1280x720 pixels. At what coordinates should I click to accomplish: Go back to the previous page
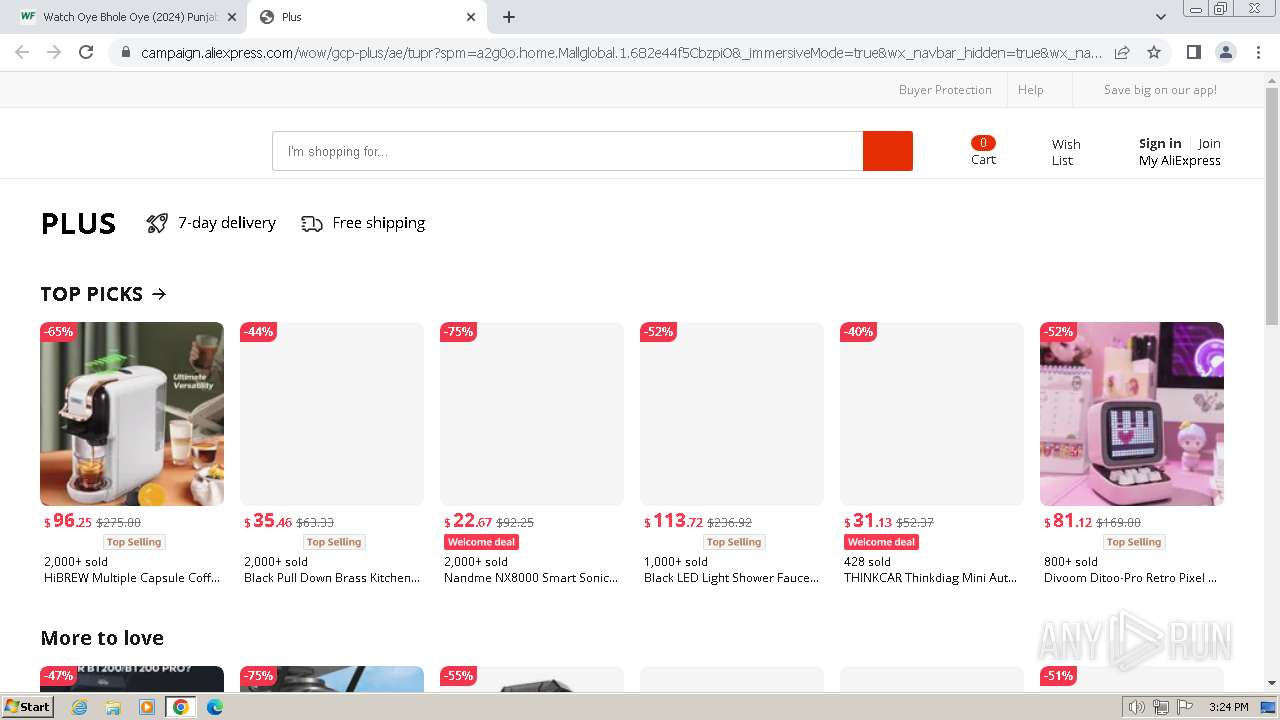click(x=22, y=52)
